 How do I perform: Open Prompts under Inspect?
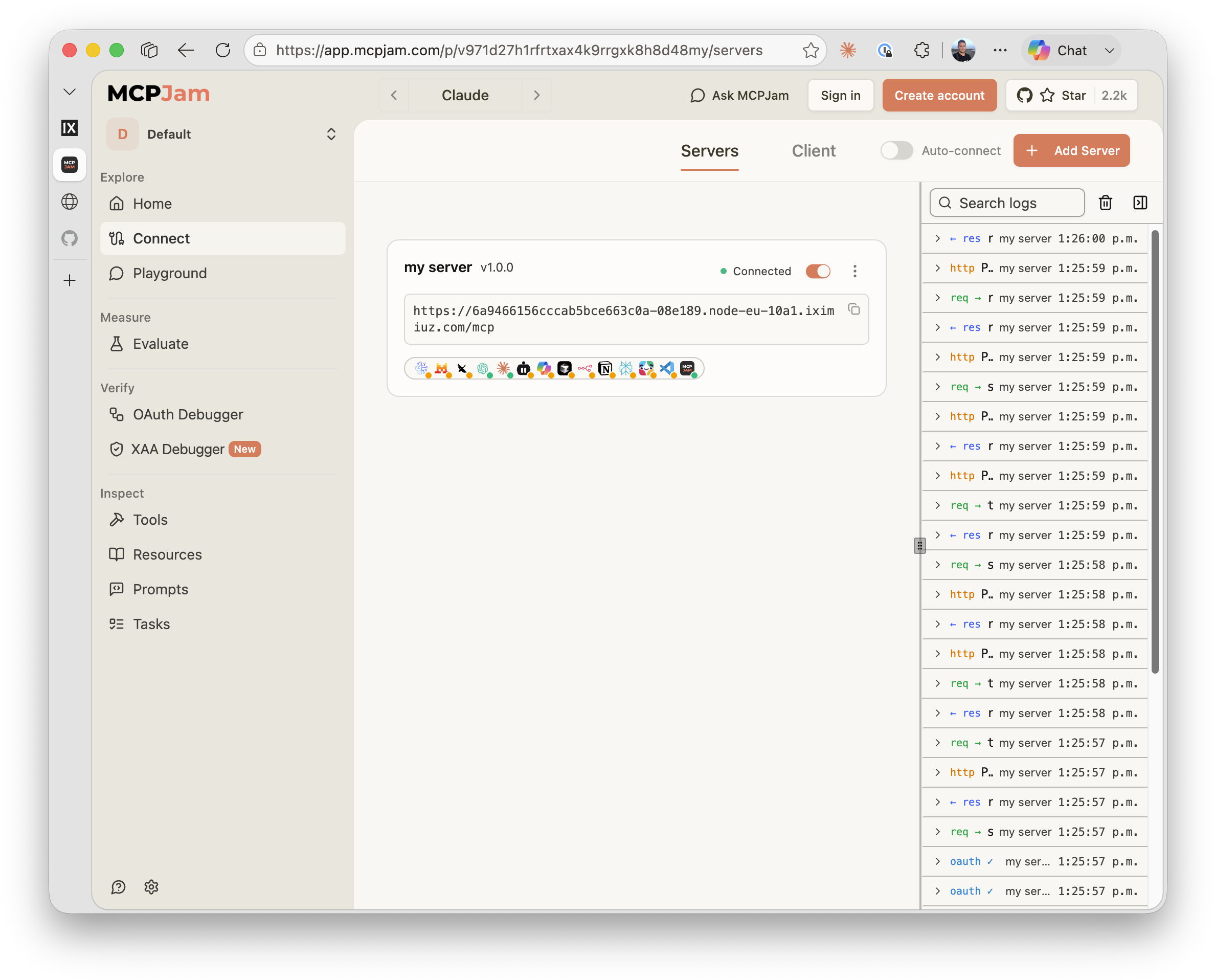222,589
